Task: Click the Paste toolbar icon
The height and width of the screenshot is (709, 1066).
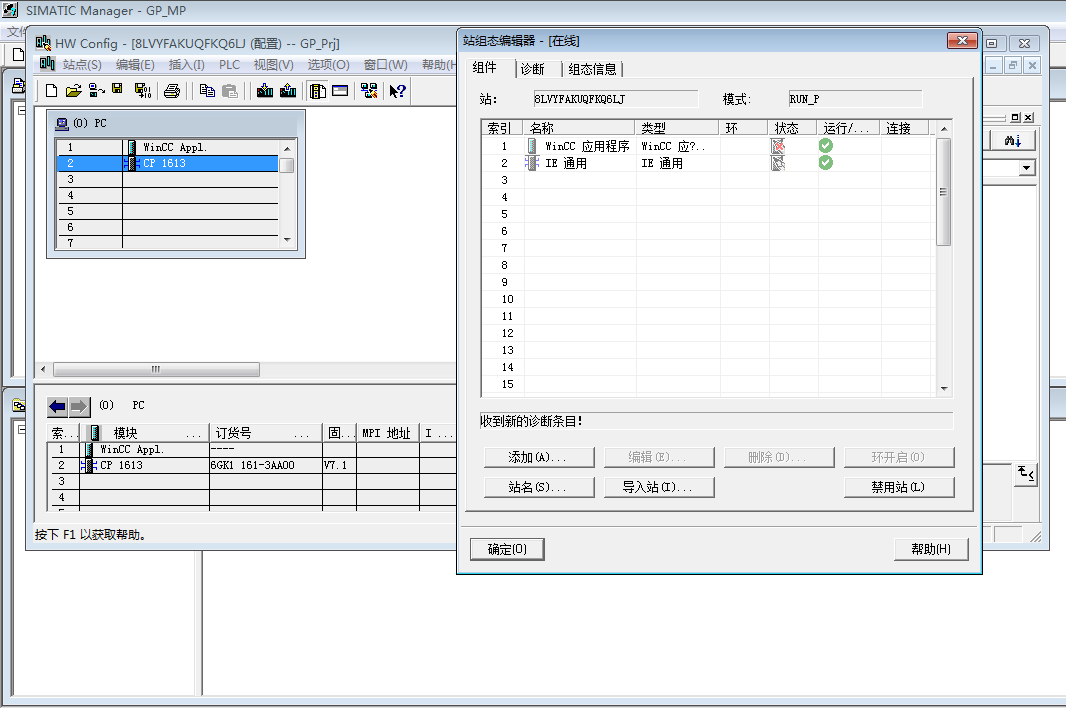Action: [230, 90]
